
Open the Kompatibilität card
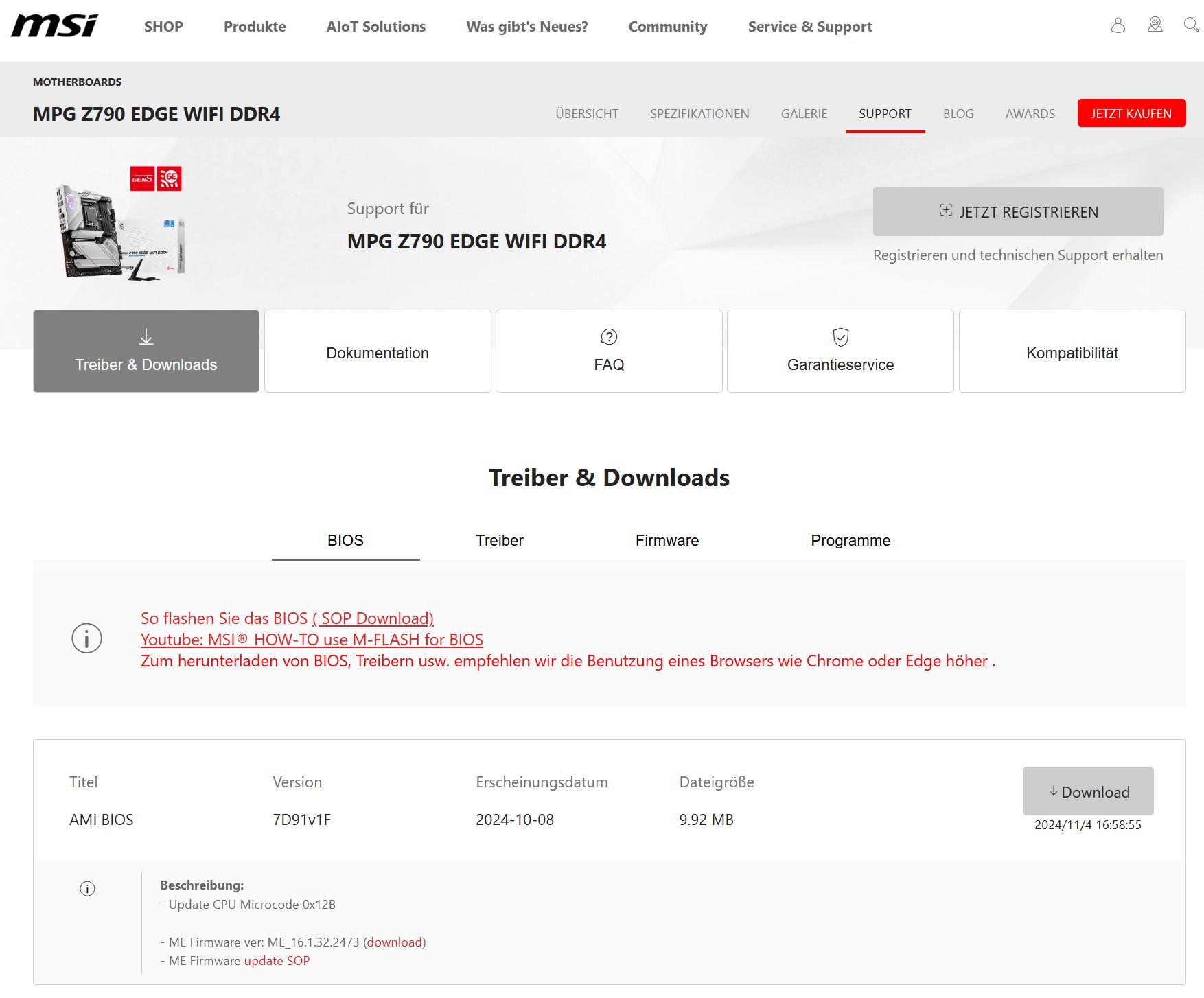[1072, 351]
